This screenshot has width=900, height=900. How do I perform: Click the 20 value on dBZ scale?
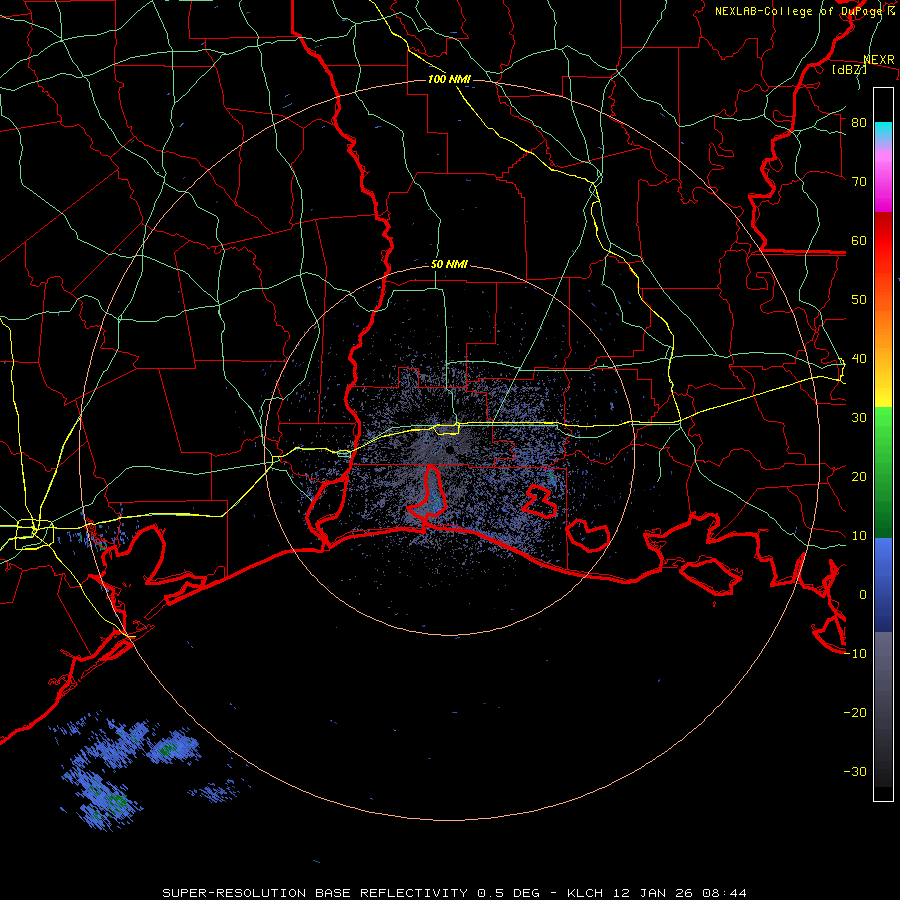click(x=859, y=476)
